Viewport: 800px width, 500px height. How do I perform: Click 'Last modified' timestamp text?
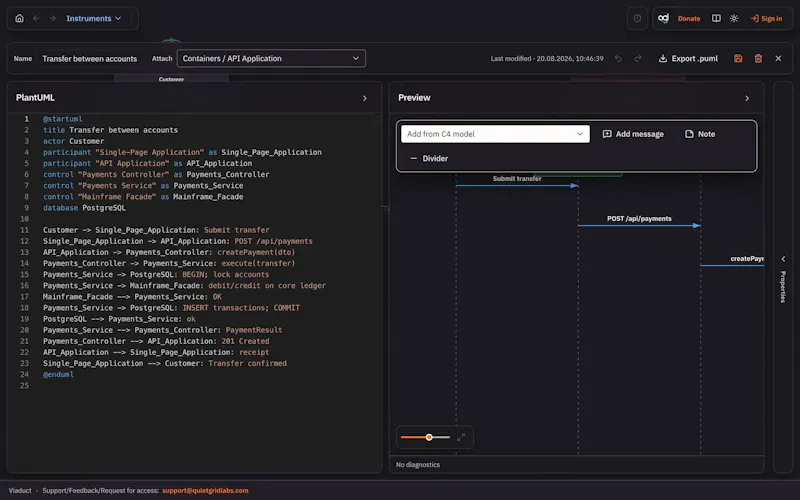click(547, 59)
